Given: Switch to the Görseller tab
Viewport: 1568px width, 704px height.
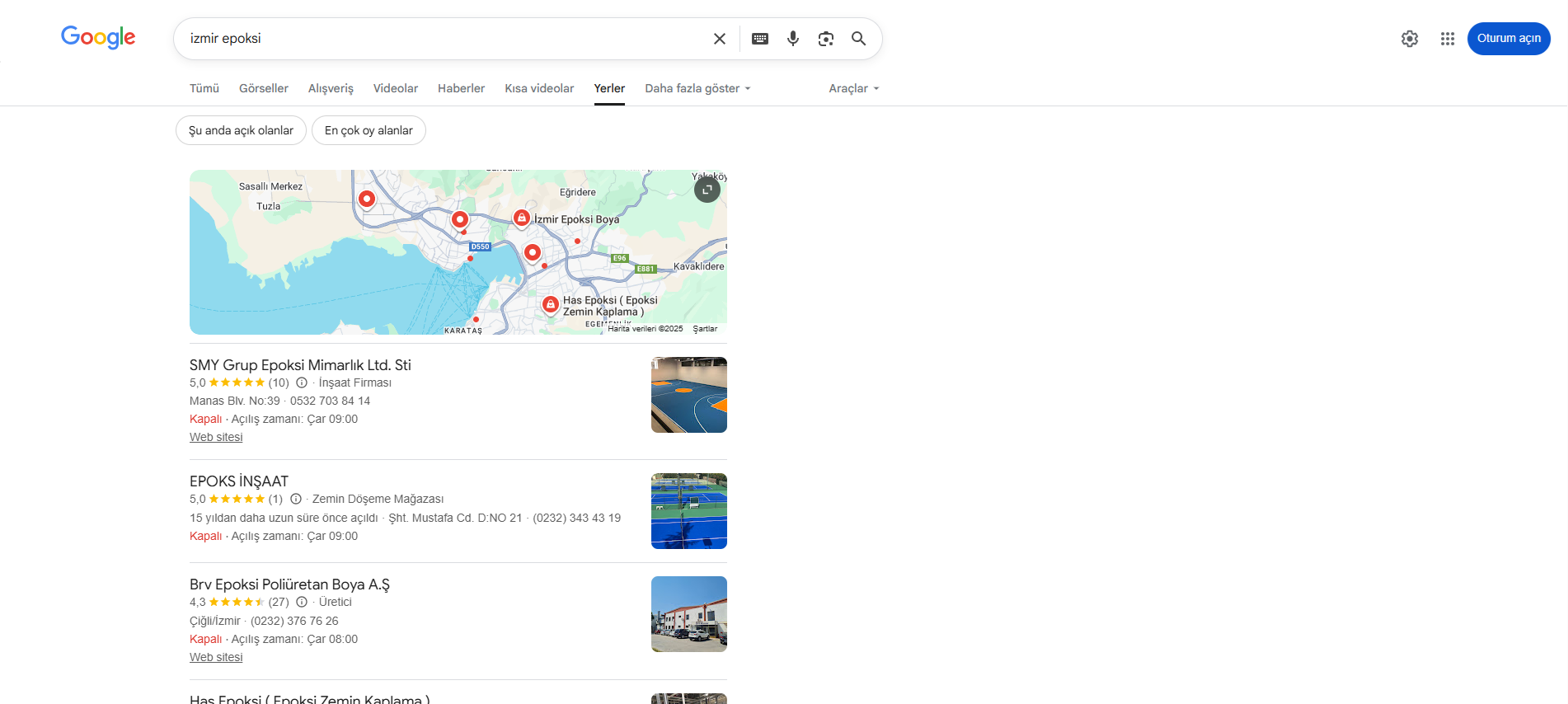Looking at the screenshot, I should pyautogui.click(x=263, y=88).
